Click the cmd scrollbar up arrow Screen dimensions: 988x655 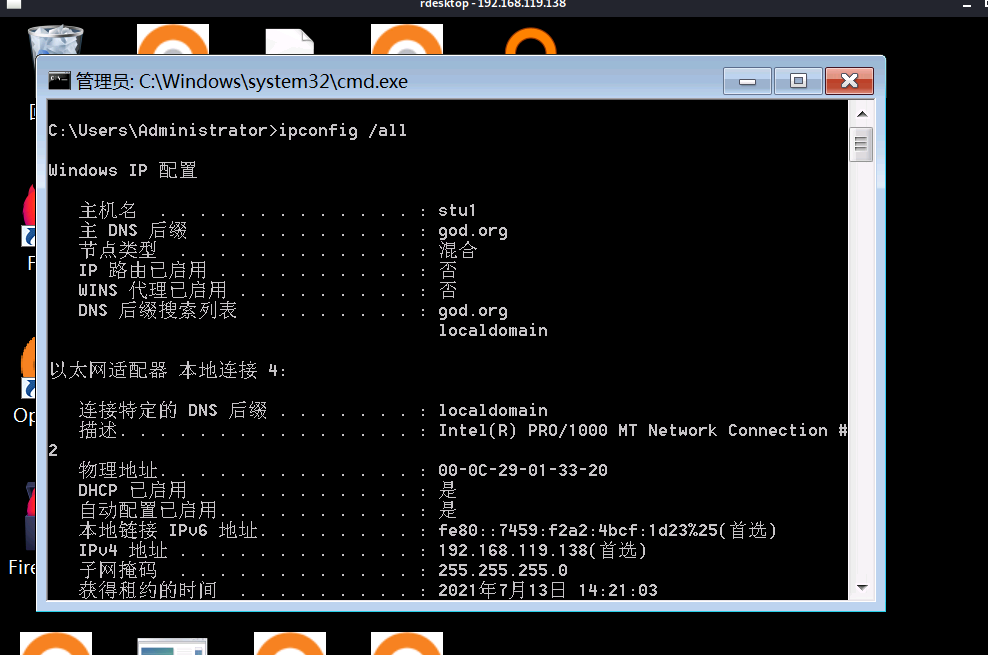(862, 114)
